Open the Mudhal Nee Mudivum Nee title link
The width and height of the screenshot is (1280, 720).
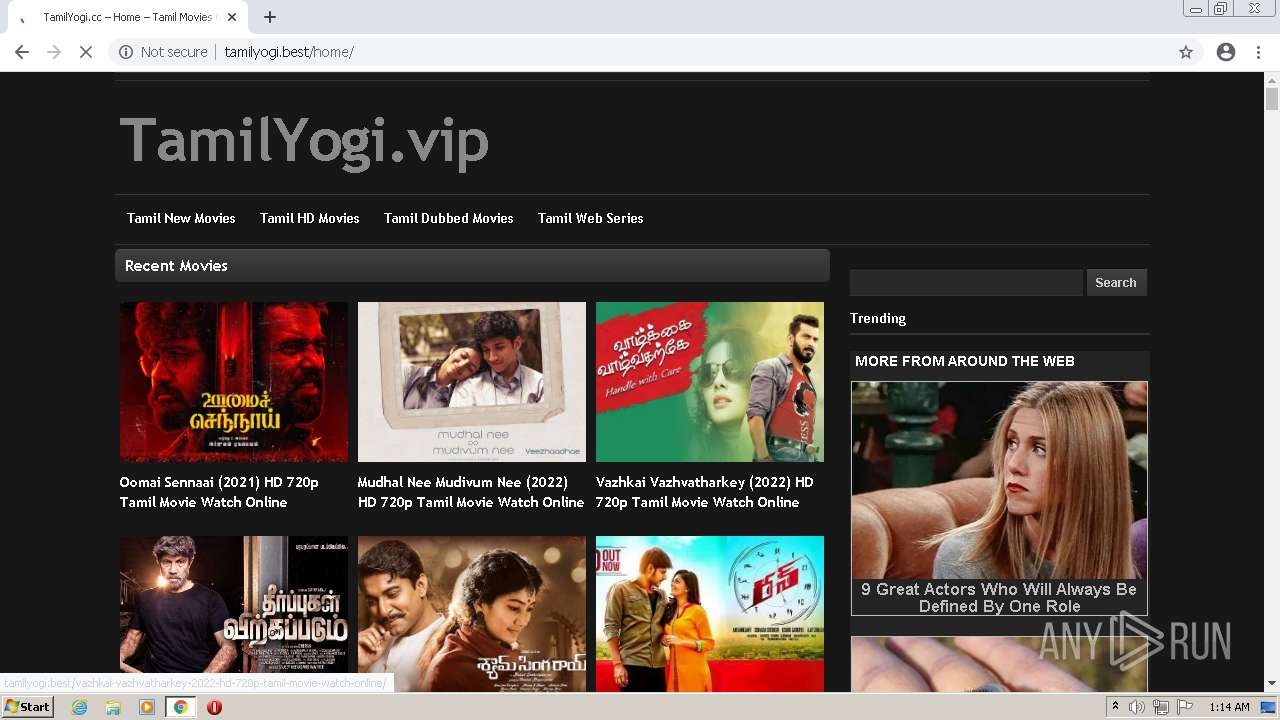coord(471,492)
